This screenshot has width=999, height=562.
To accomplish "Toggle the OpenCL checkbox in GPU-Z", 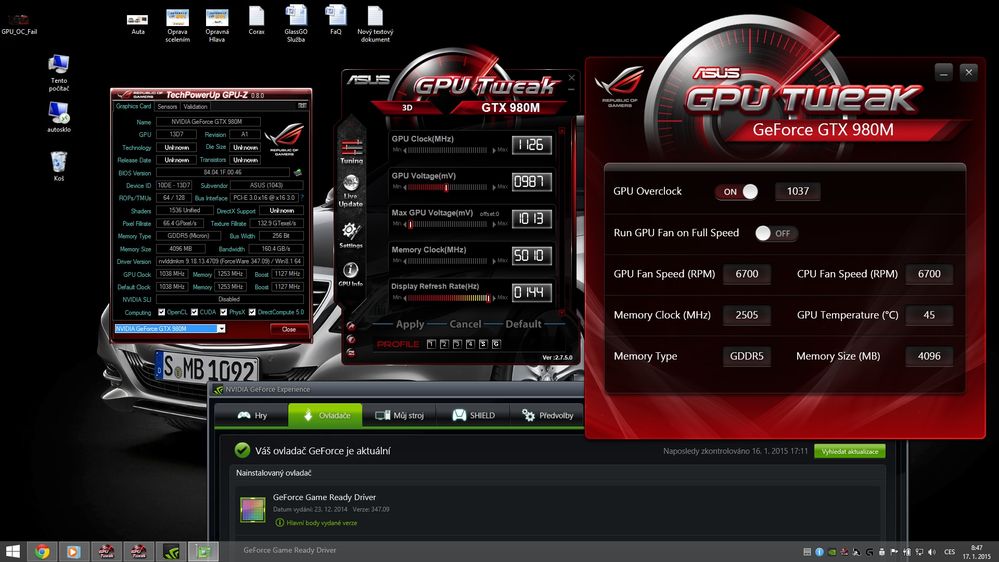I will pos(162,312).
